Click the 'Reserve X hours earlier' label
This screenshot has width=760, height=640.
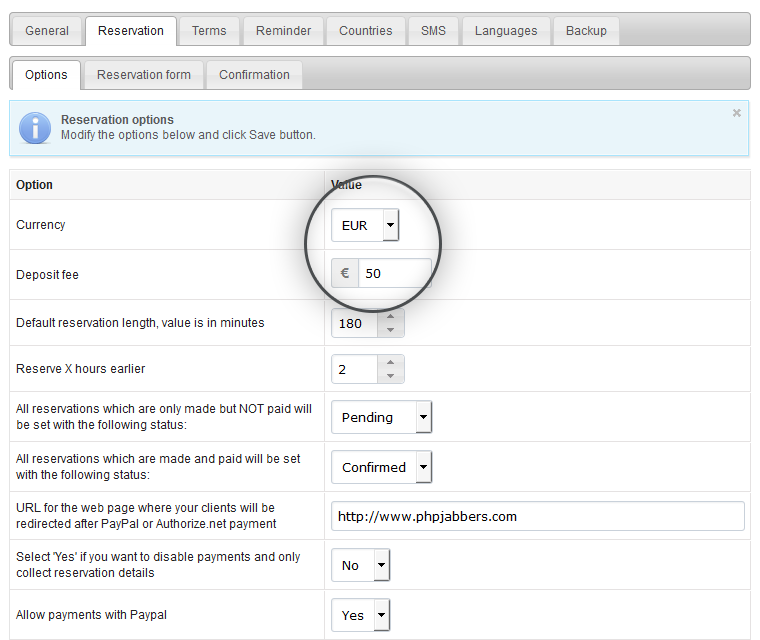coord(80,369)
